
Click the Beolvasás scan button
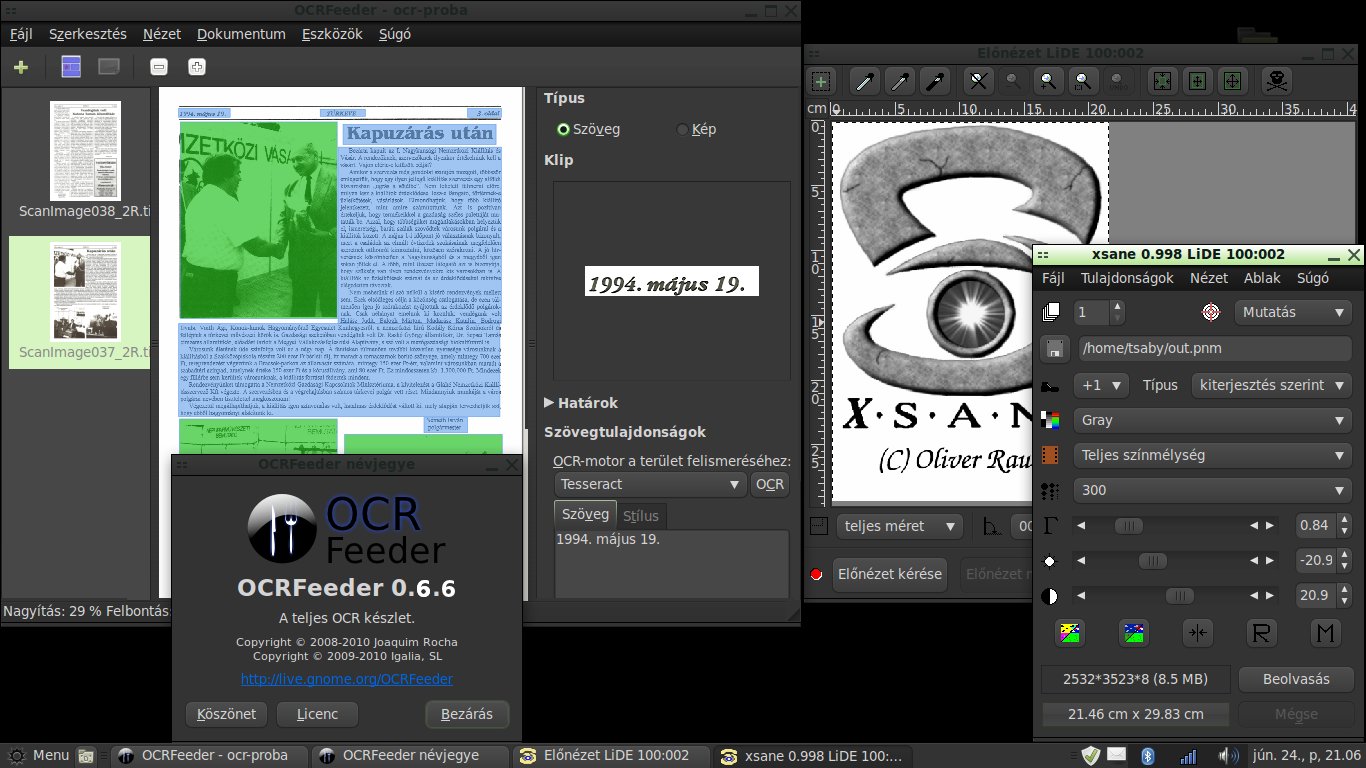tap(1298, 679)
